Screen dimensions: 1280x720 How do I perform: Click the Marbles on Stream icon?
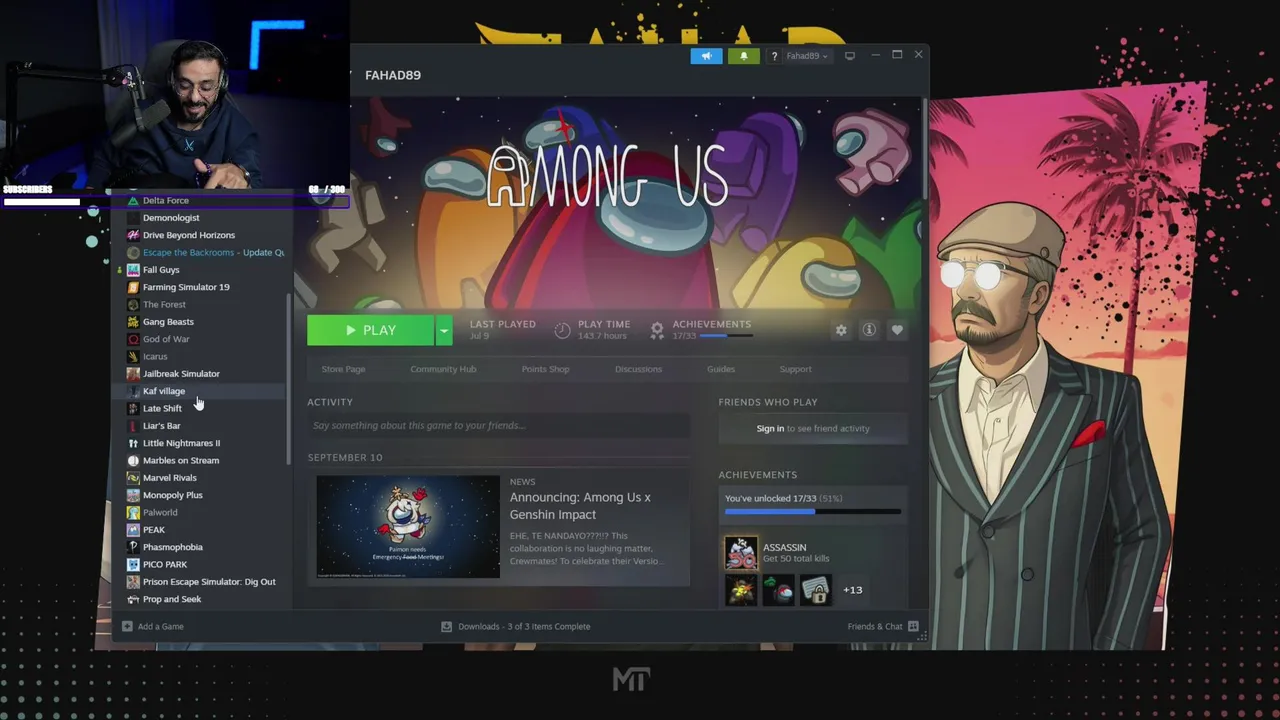[133, 461]
